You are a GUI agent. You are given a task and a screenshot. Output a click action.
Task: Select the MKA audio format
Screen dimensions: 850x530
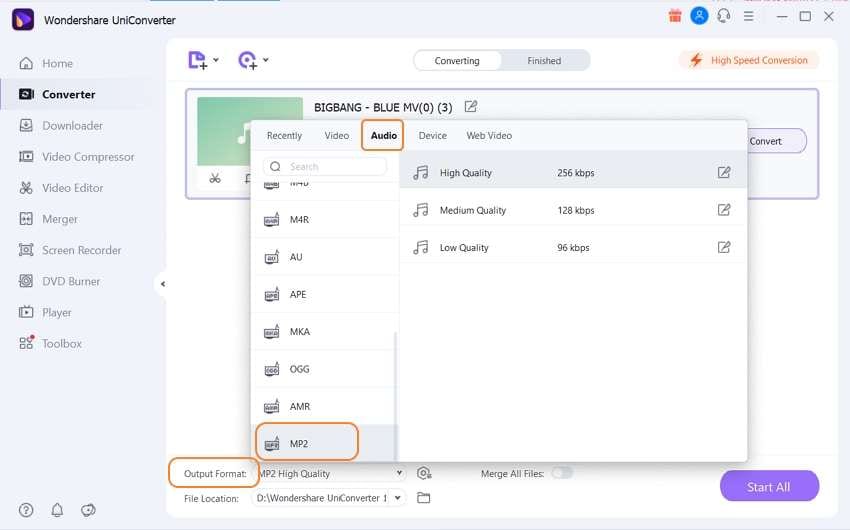coord(325,332)
